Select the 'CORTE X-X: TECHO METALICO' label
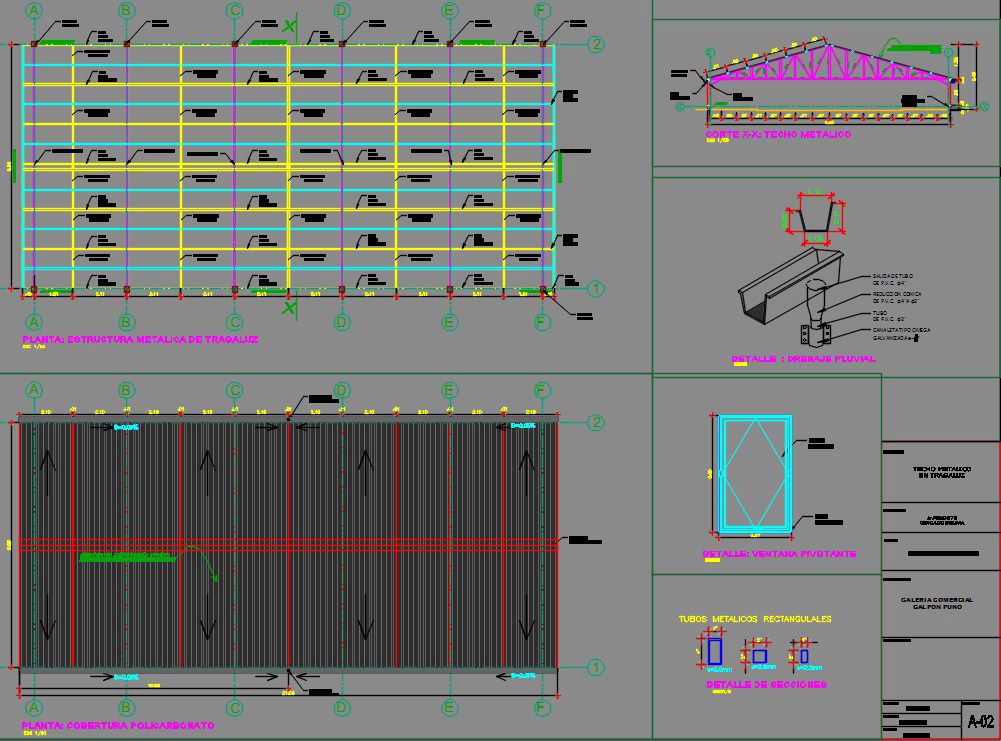Image resolution: width=1001 pixels, height=741 pixels. click(777, 134)
